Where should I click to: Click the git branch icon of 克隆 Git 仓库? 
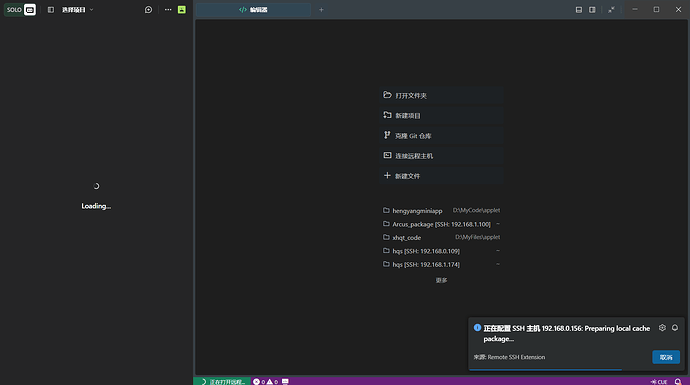387,135
